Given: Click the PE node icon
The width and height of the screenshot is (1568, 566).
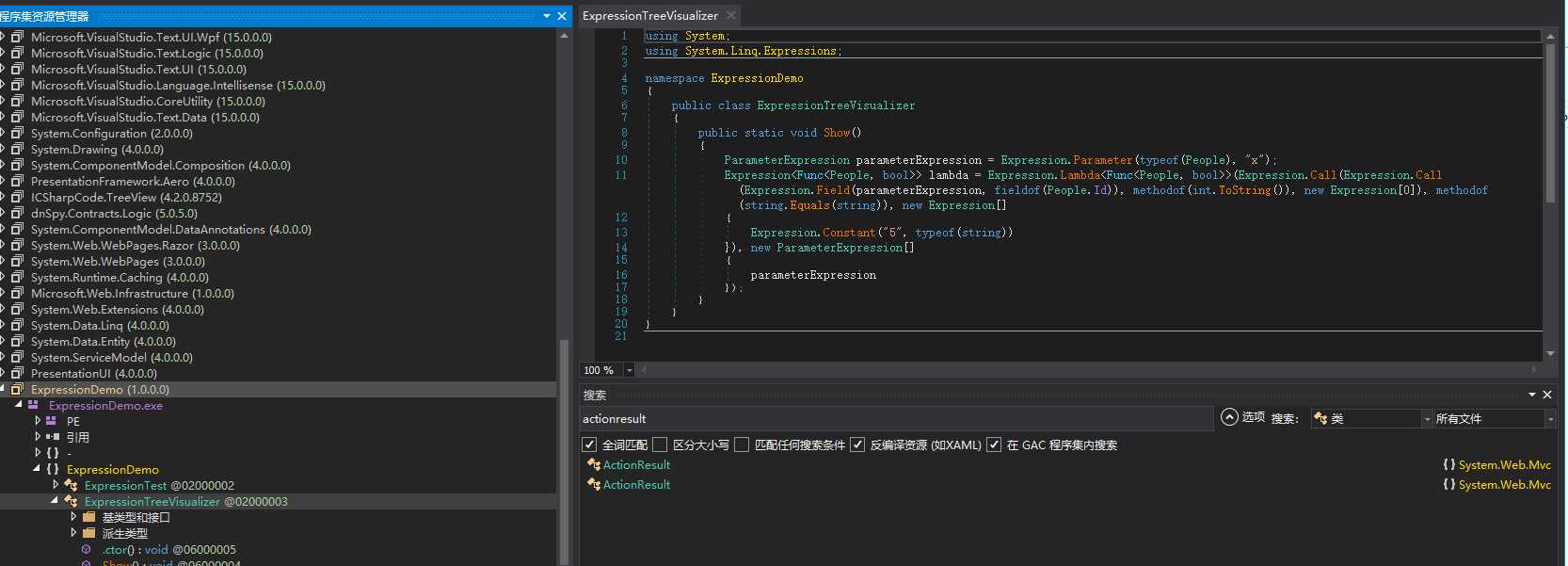Looking at the screenshot, I should point(52,421).
